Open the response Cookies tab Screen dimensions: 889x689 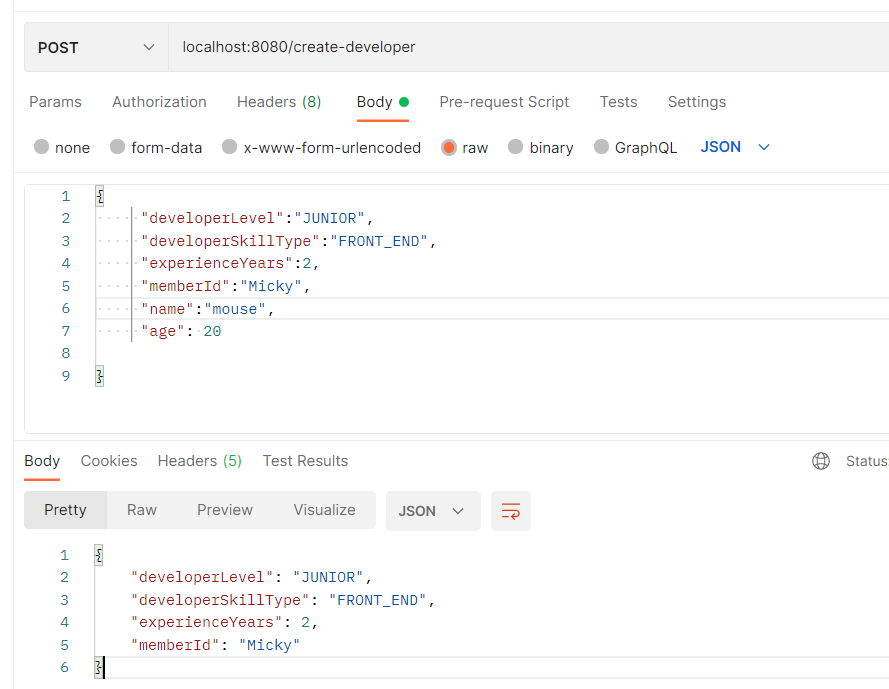tap(109, 461)
